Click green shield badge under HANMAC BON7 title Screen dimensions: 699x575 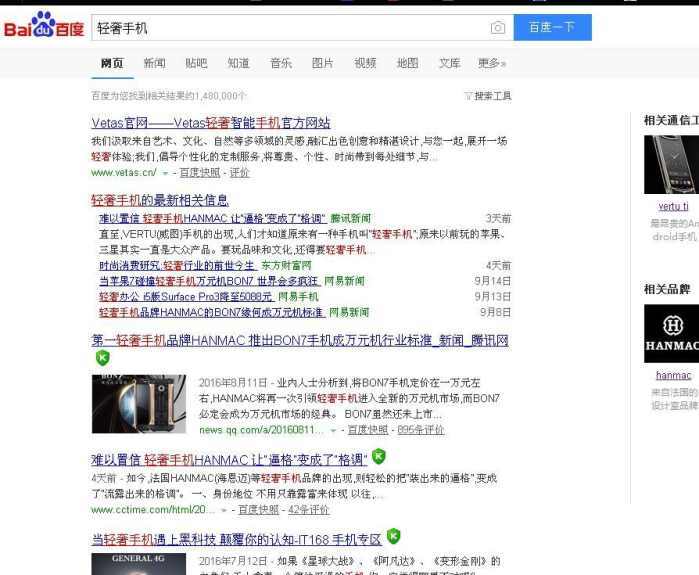[103, 358]
